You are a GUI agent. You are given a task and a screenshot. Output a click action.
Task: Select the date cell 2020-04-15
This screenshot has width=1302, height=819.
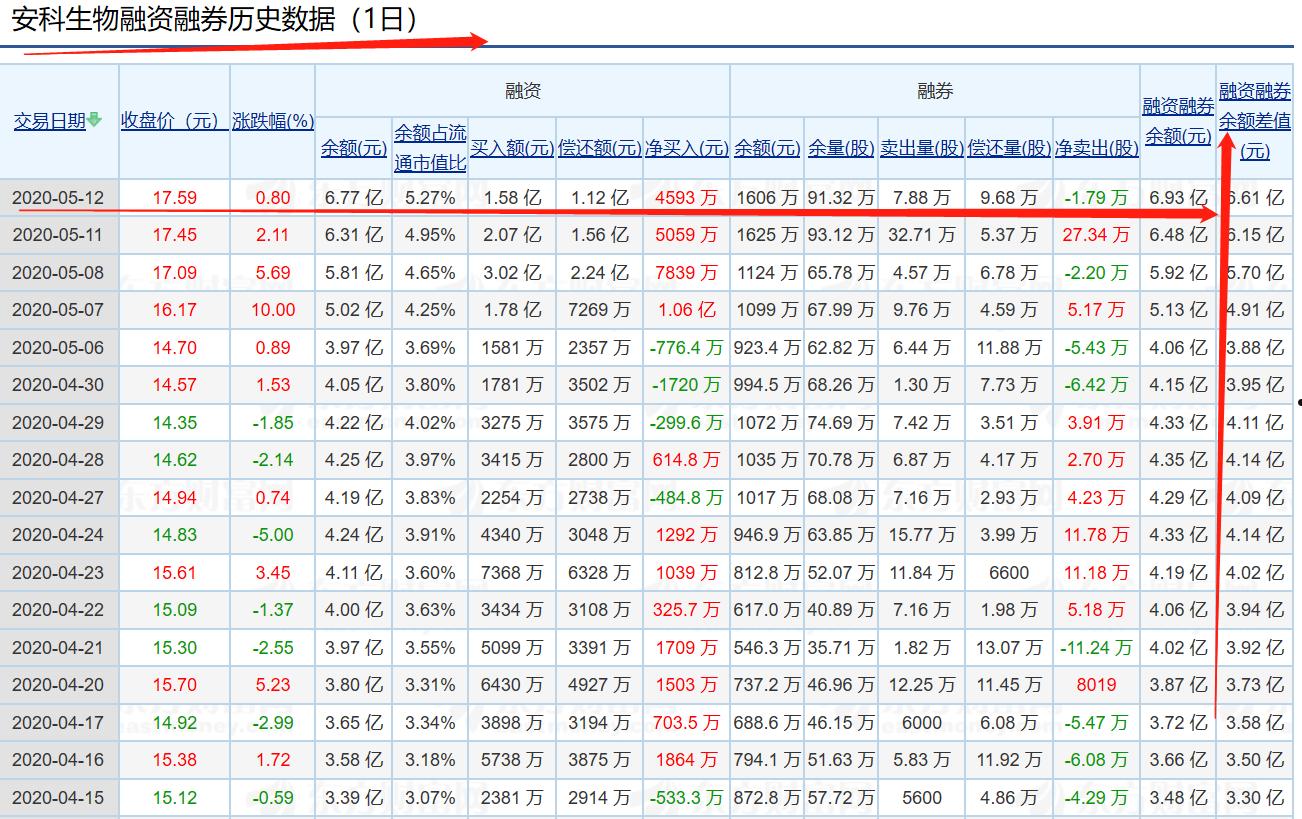point(58,798)
